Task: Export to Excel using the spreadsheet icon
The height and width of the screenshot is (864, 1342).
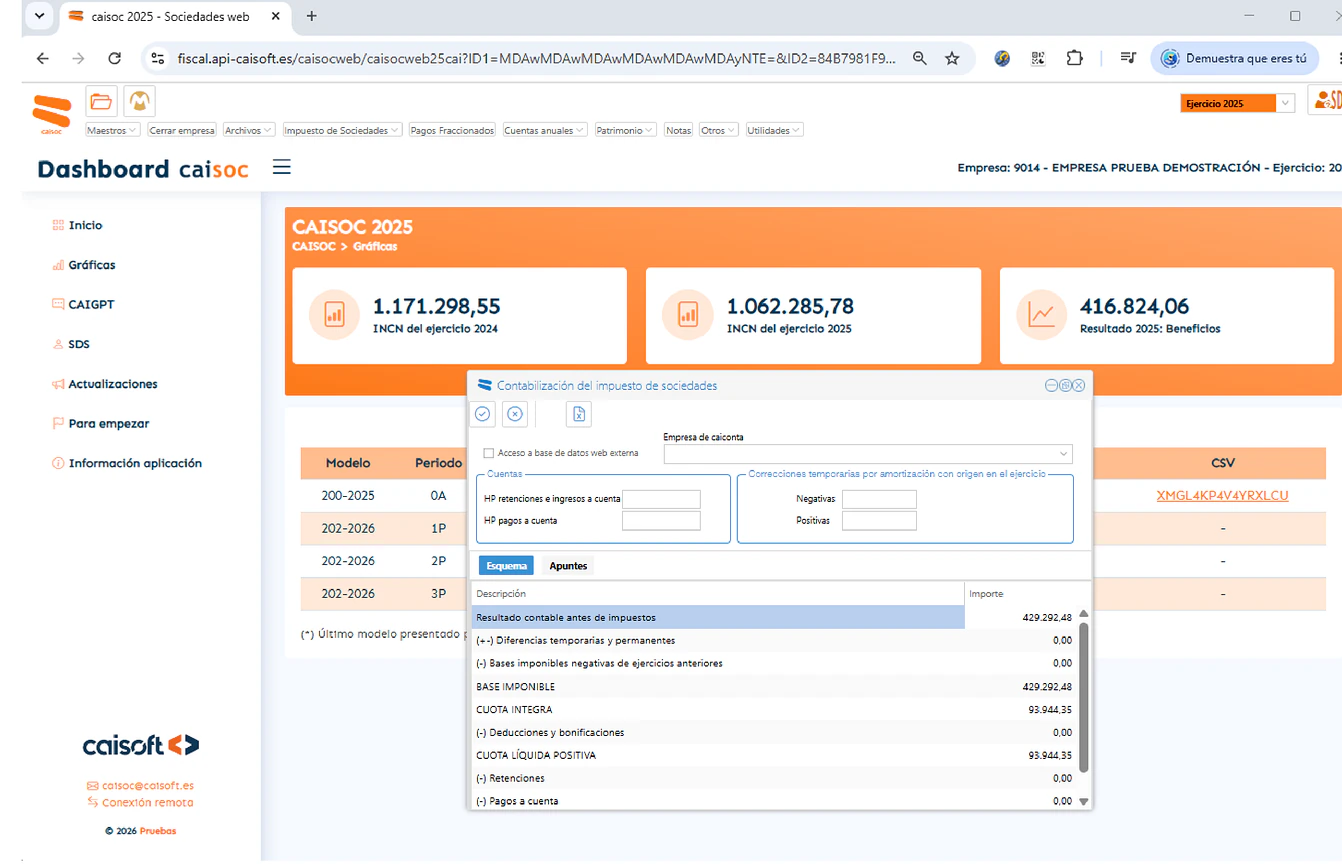Action: click(579, 414)
